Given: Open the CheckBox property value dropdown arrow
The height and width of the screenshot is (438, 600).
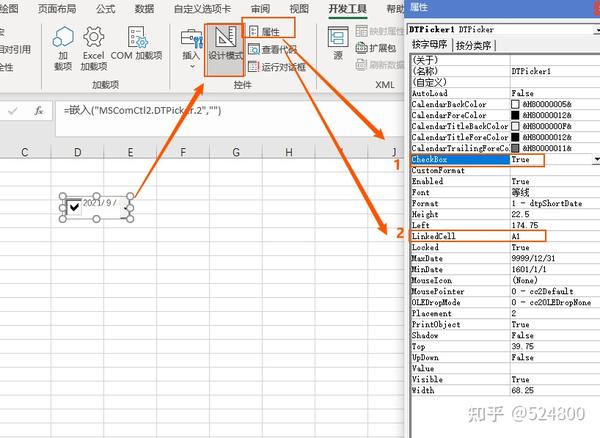Looking at the screenshot, I should (597, 159).
